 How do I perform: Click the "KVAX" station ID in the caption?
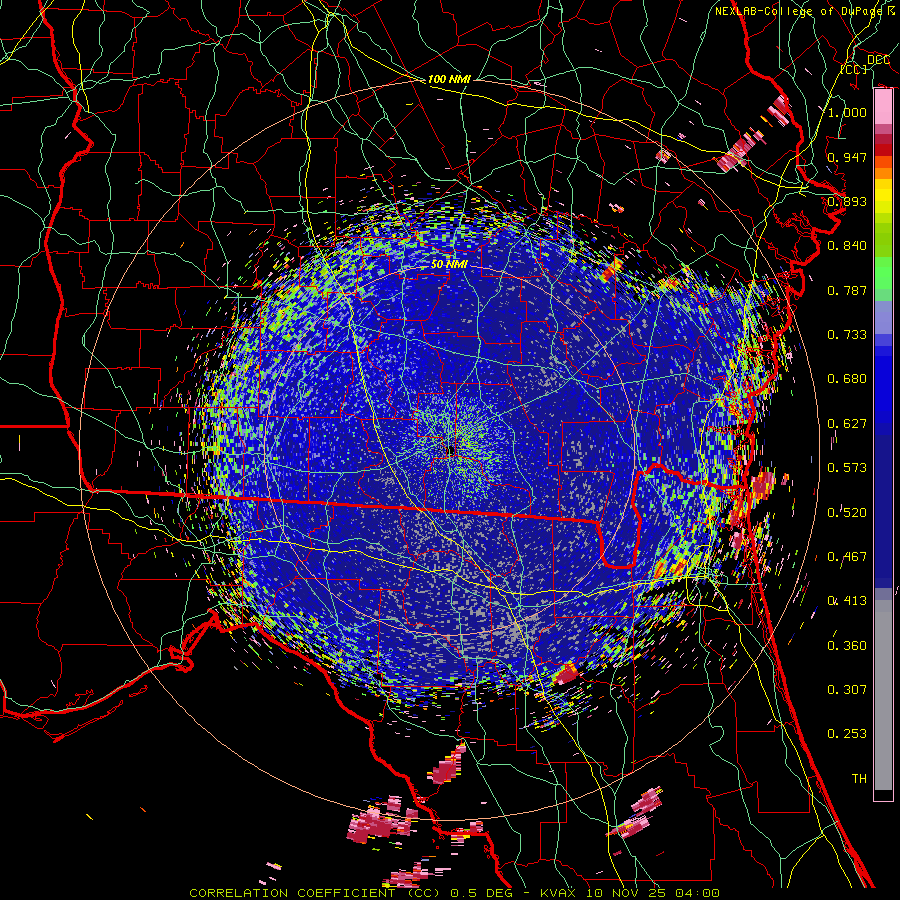558,893
